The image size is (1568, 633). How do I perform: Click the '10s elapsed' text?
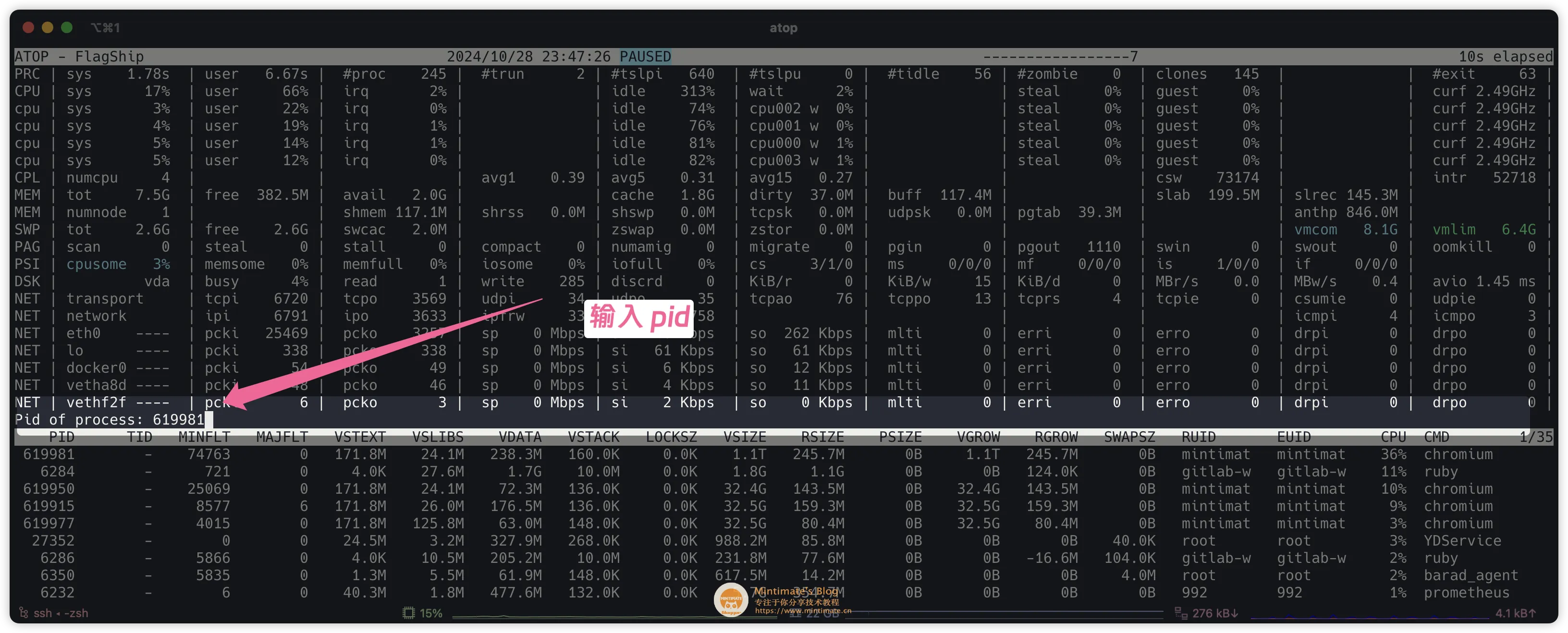pyautogui.click(x=1505, y=57)
